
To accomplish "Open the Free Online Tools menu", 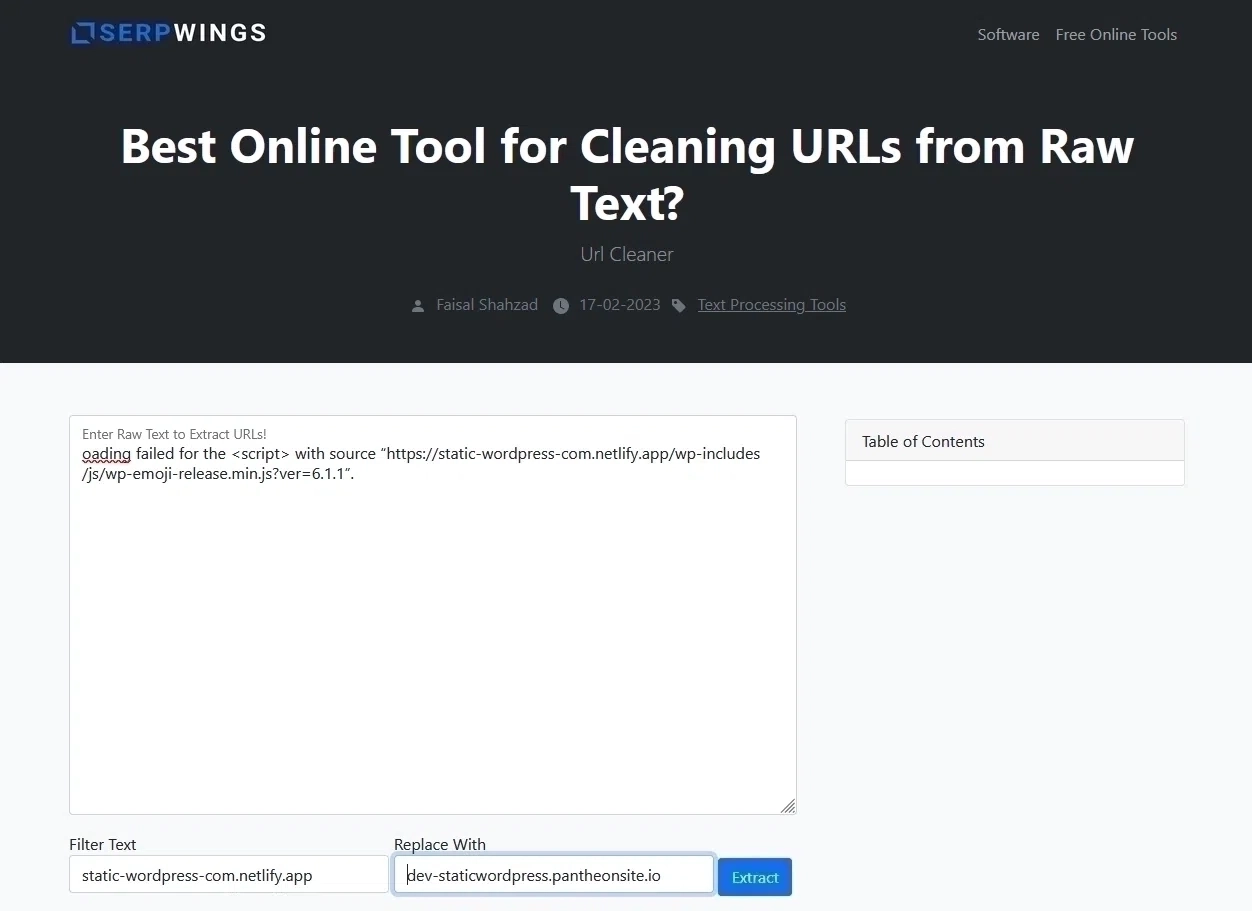I will (x=1116, y=34).
